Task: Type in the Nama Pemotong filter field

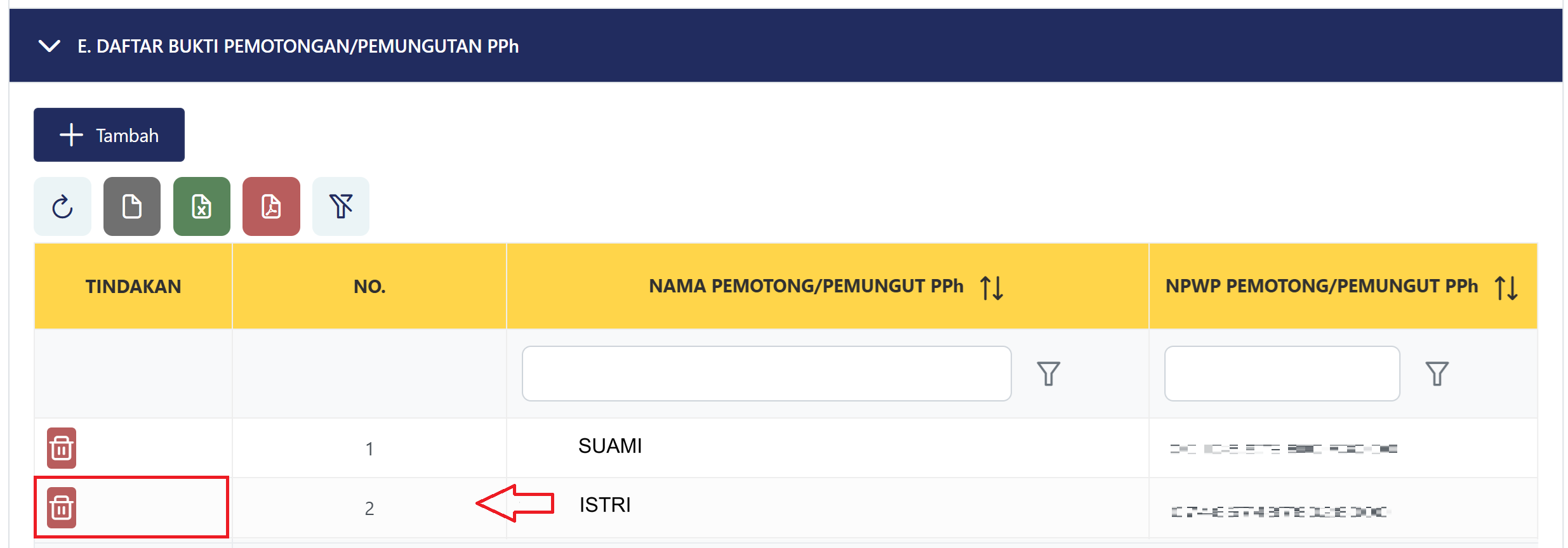Action: pyautogui.click(x=766, y=374)
